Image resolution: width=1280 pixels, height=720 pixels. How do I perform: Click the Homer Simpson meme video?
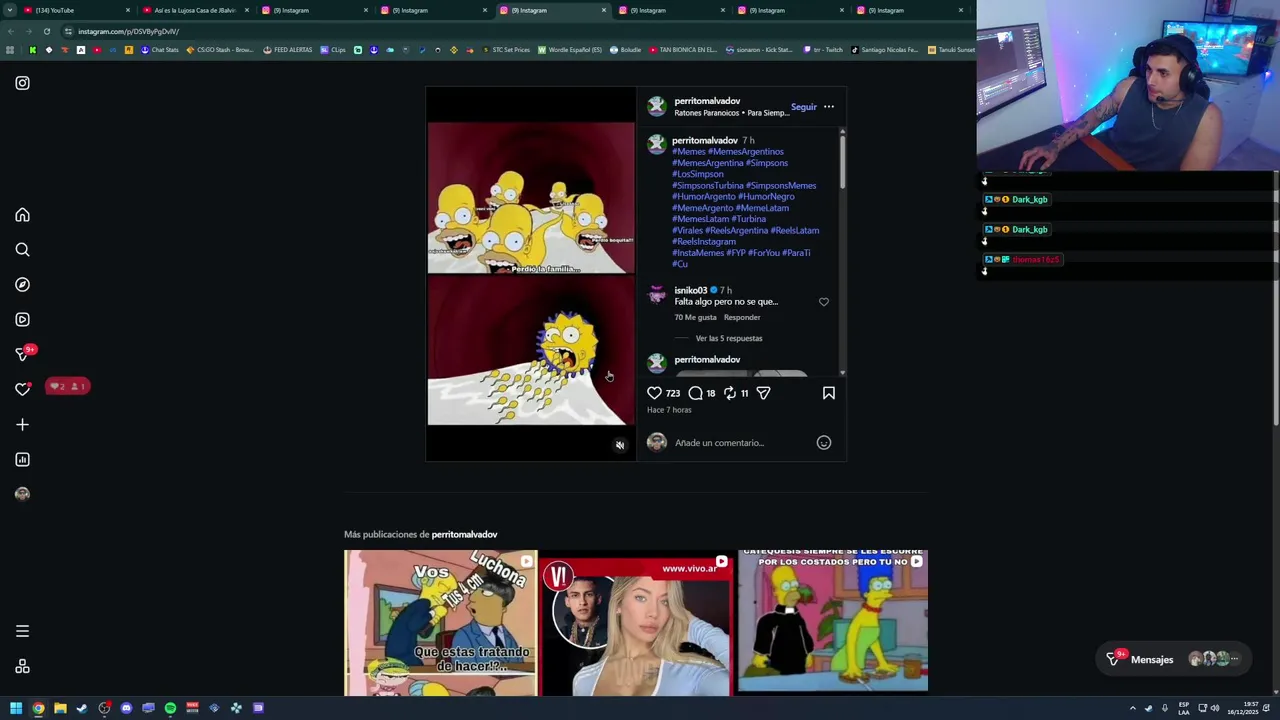tap(530, 273)
